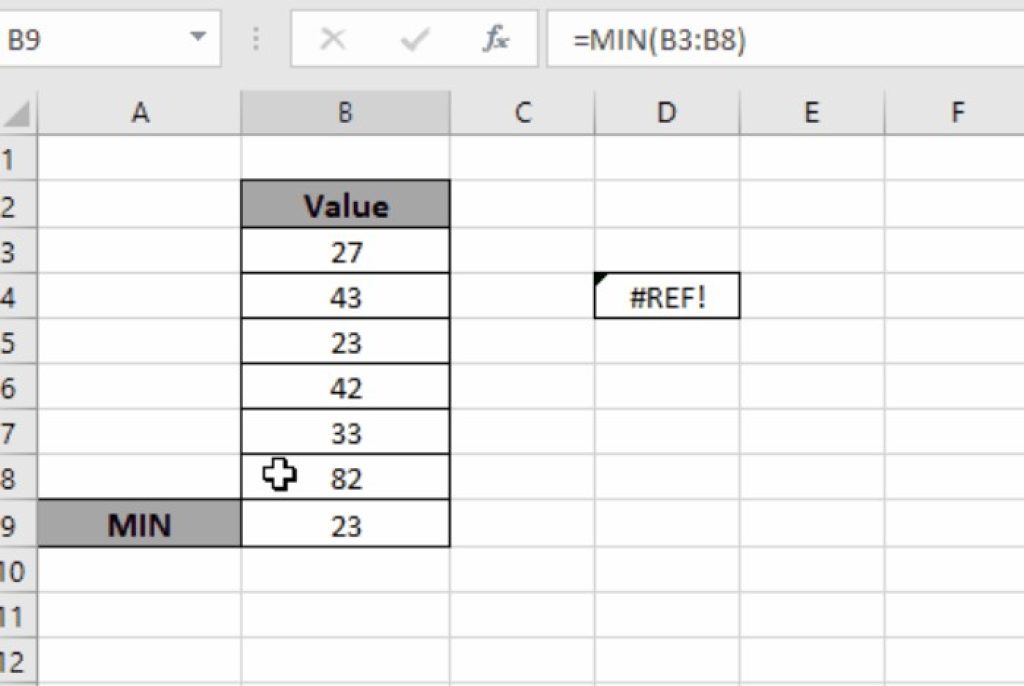Screen dimensions: 1024x686
Task: Select column D header
Action: 666,112
